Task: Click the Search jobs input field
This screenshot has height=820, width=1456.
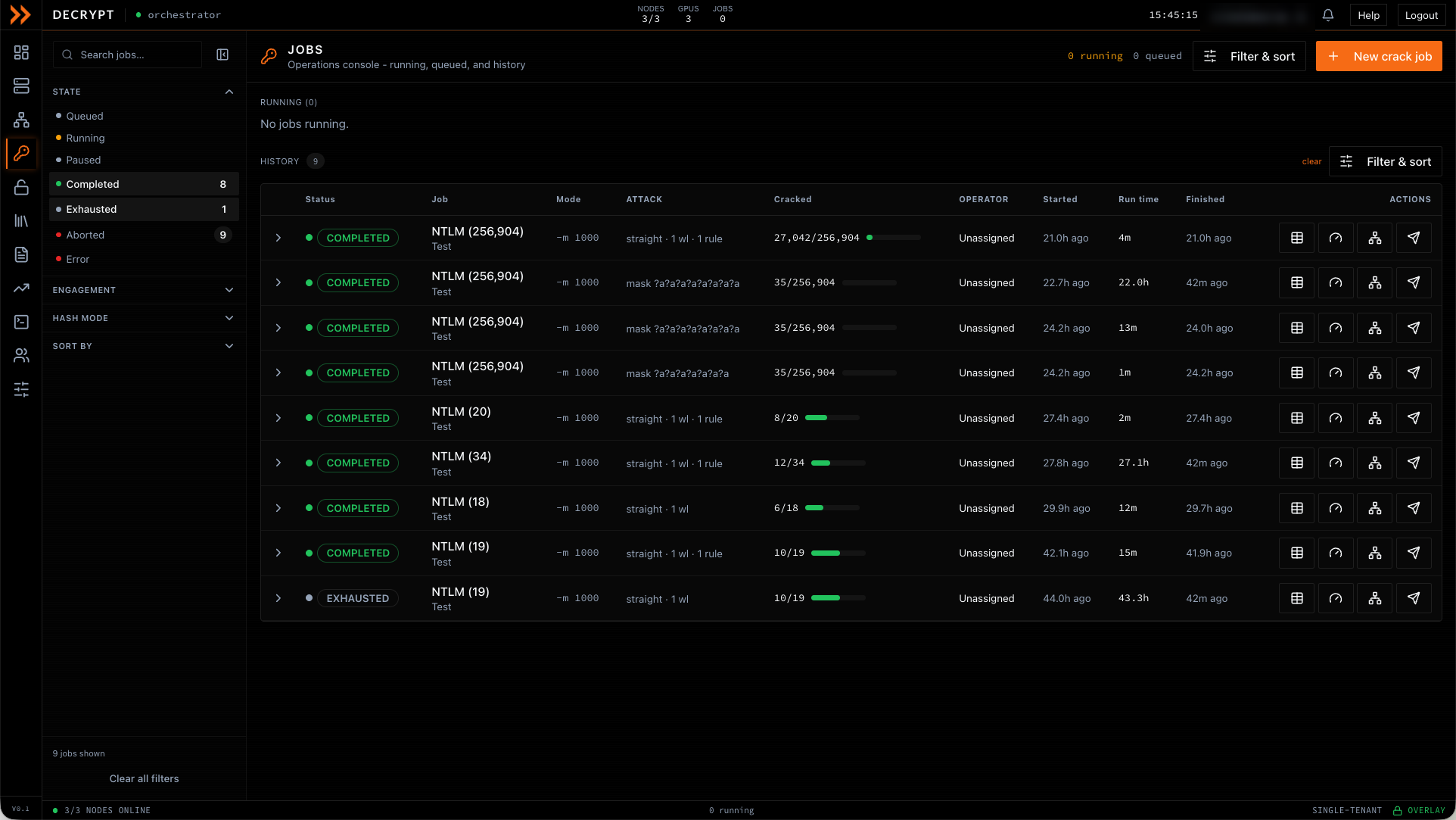Action: click(128, 55)
